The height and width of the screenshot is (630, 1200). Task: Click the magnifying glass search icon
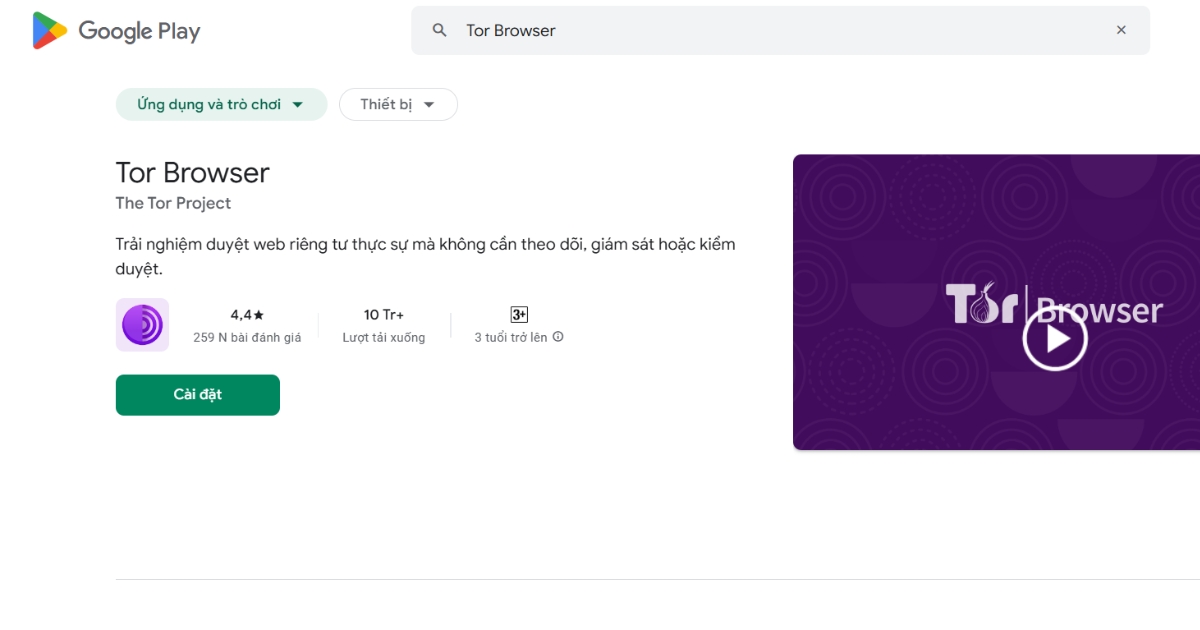point(439,30)
